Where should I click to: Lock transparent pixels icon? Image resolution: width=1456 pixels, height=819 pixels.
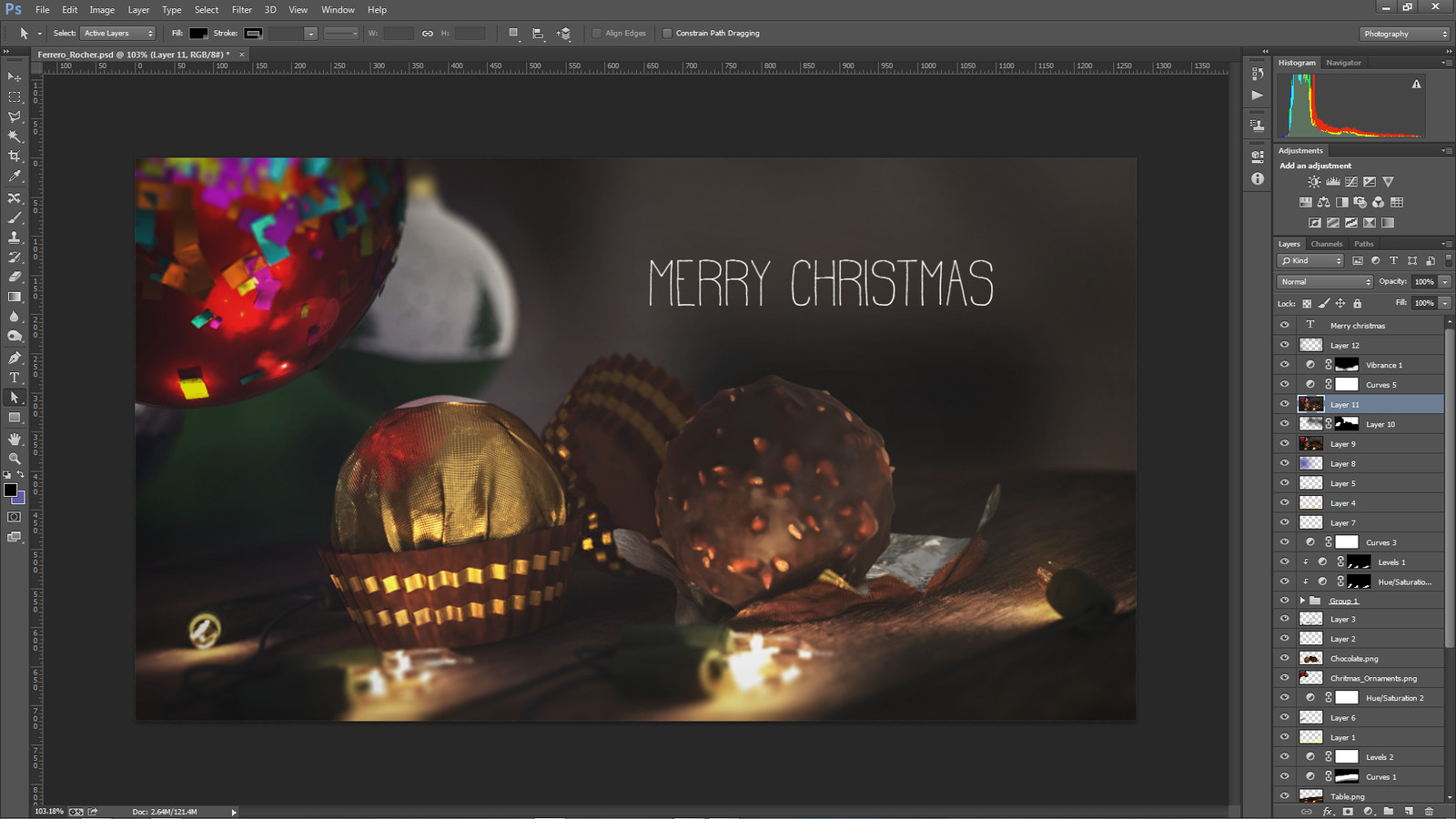1307,303
